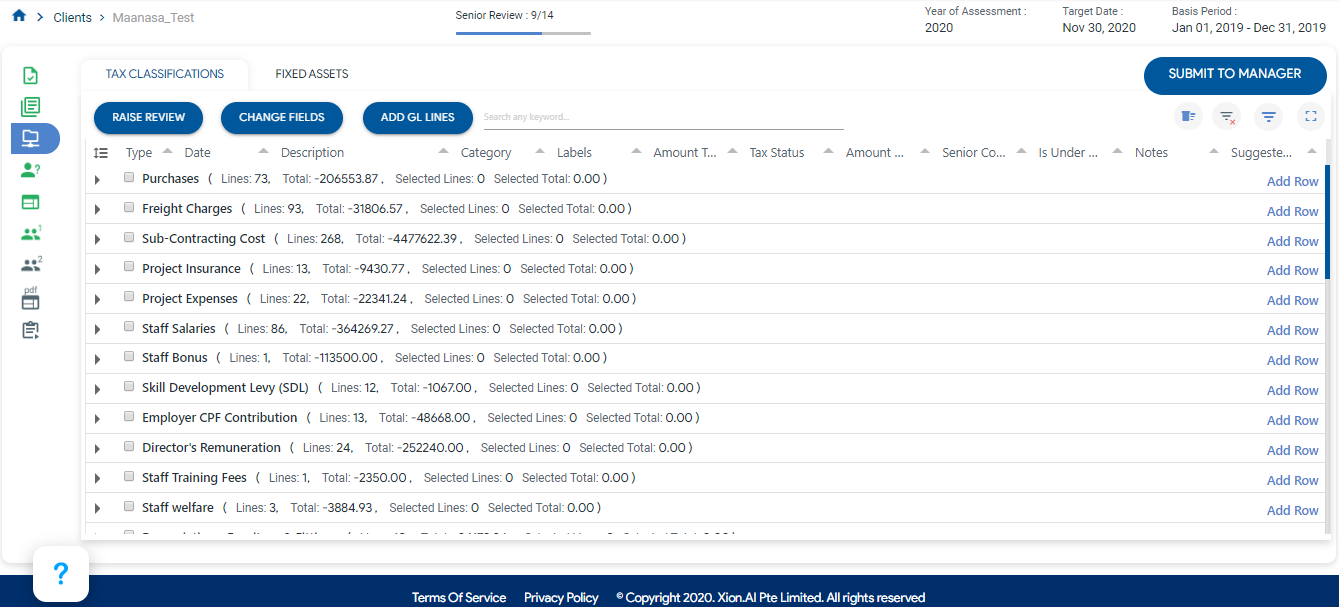Viewport: 1339px width, 607px height.
Task: Expand the Freight Charges group
Action: coord(98,210)
